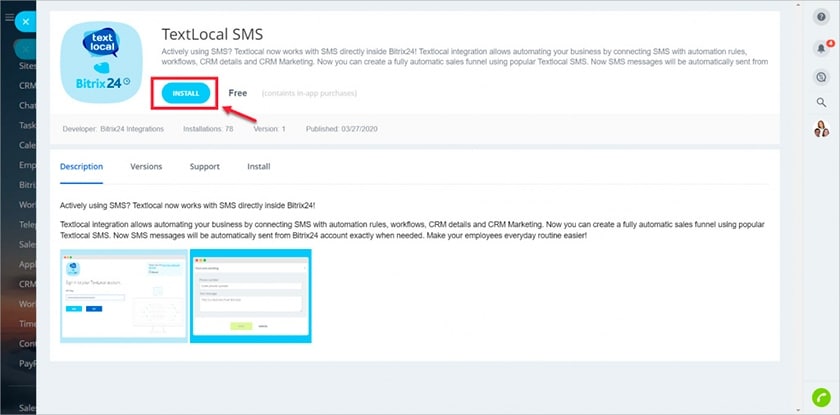This screenshot has height=415, width=840.
Task: Click Published: 03/27/2020 text
Action: (x=342, y=129)
